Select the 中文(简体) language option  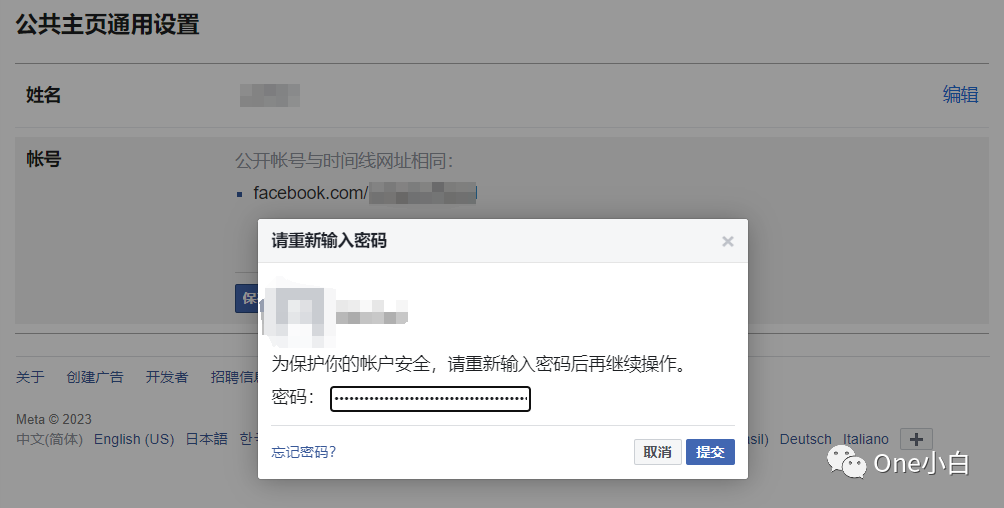[49, 439]
